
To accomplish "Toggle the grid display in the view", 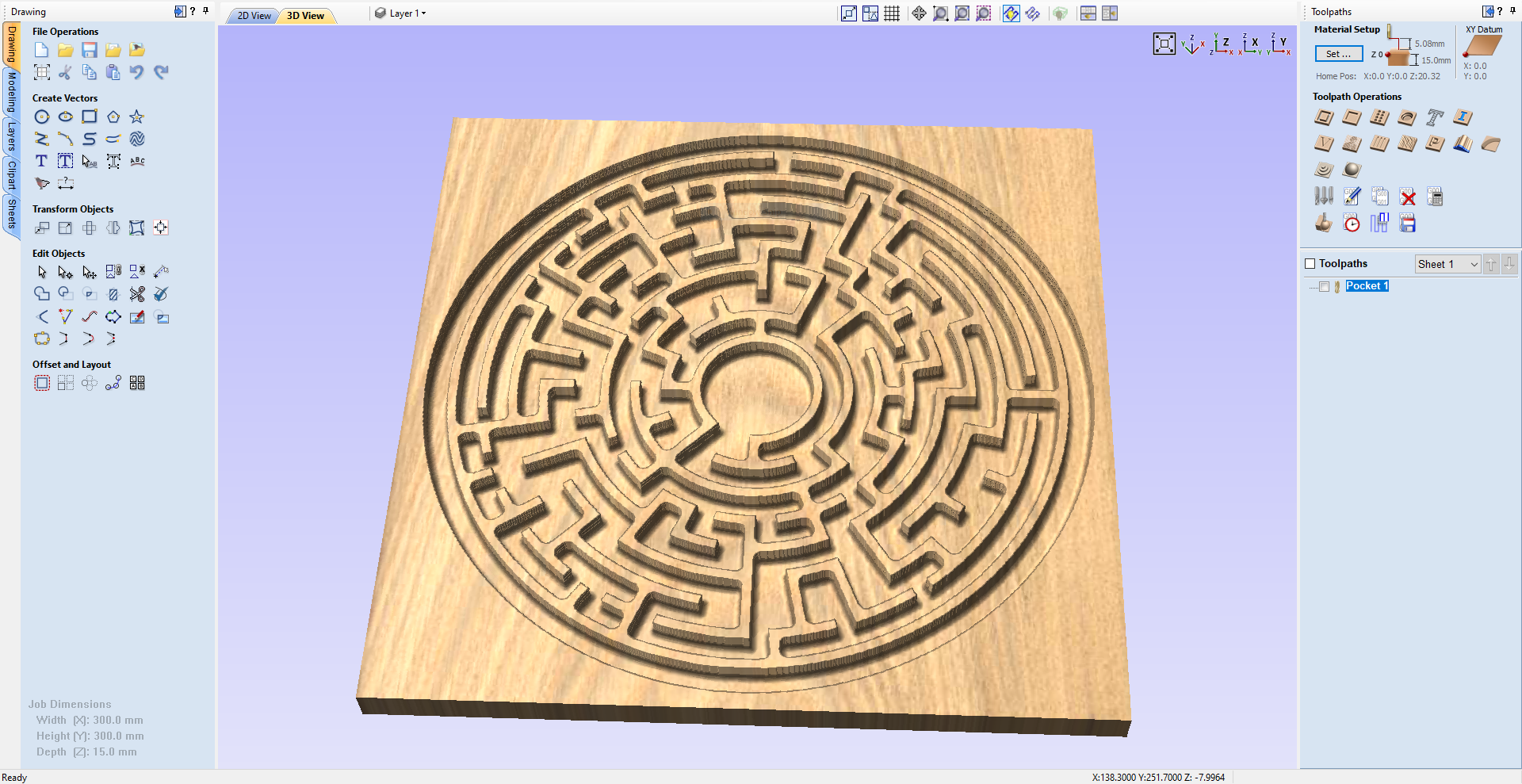I will click(x=891, y=13).
